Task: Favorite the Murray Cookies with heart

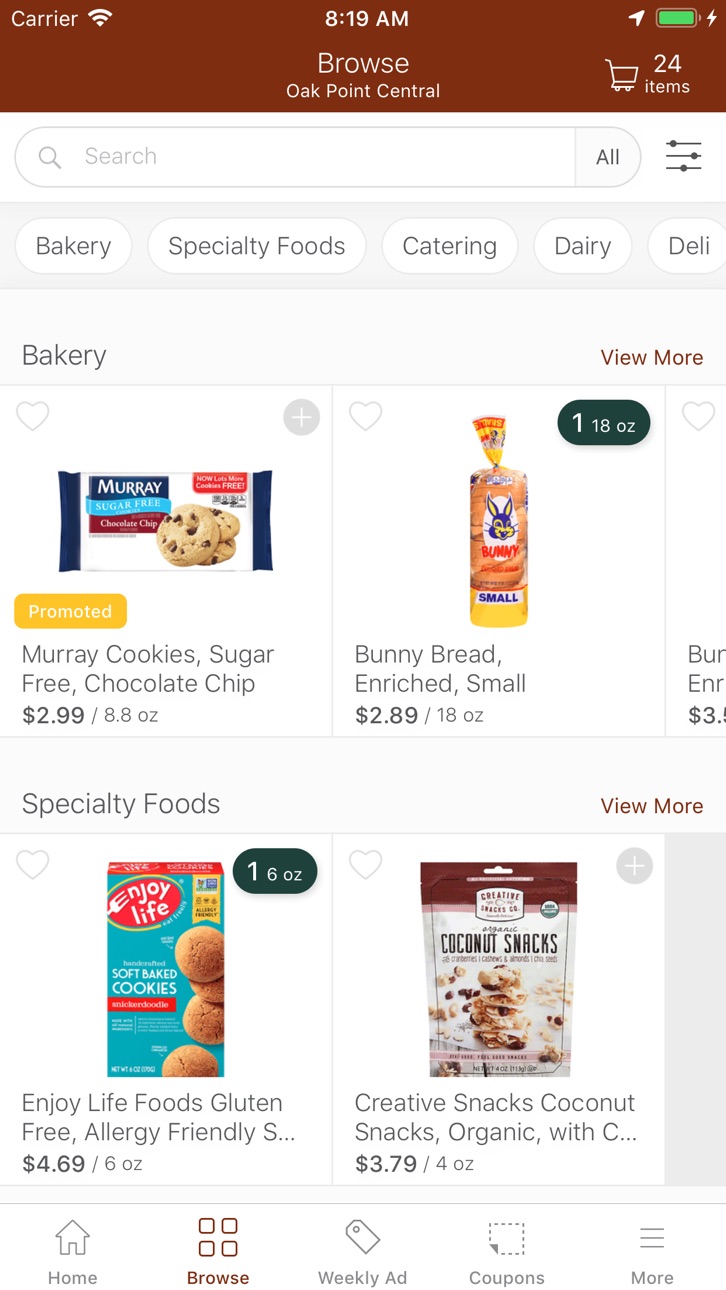Action: [33, 416]
